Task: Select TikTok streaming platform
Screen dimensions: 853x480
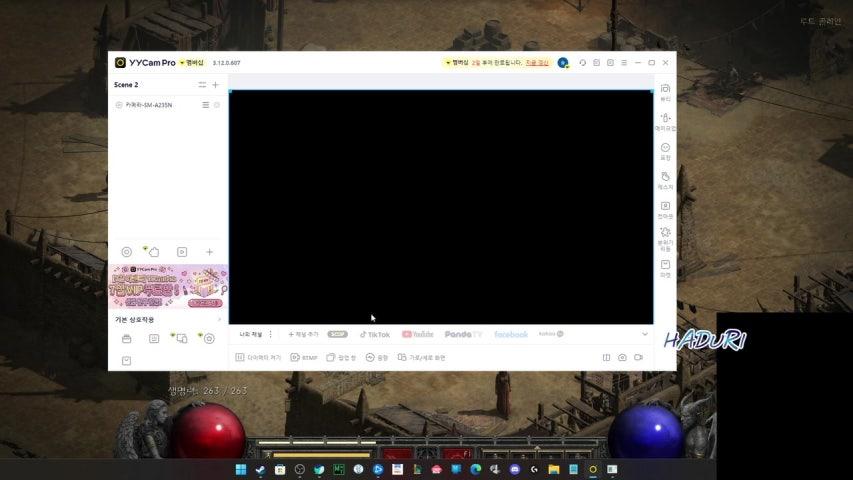Action: 375,334
